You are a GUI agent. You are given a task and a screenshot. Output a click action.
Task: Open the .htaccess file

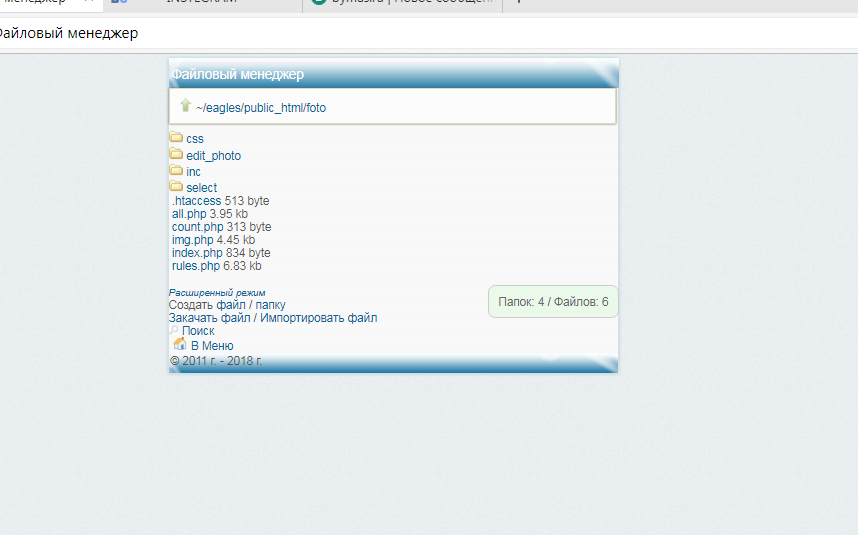pyautogui.click(x=196, y=201)
